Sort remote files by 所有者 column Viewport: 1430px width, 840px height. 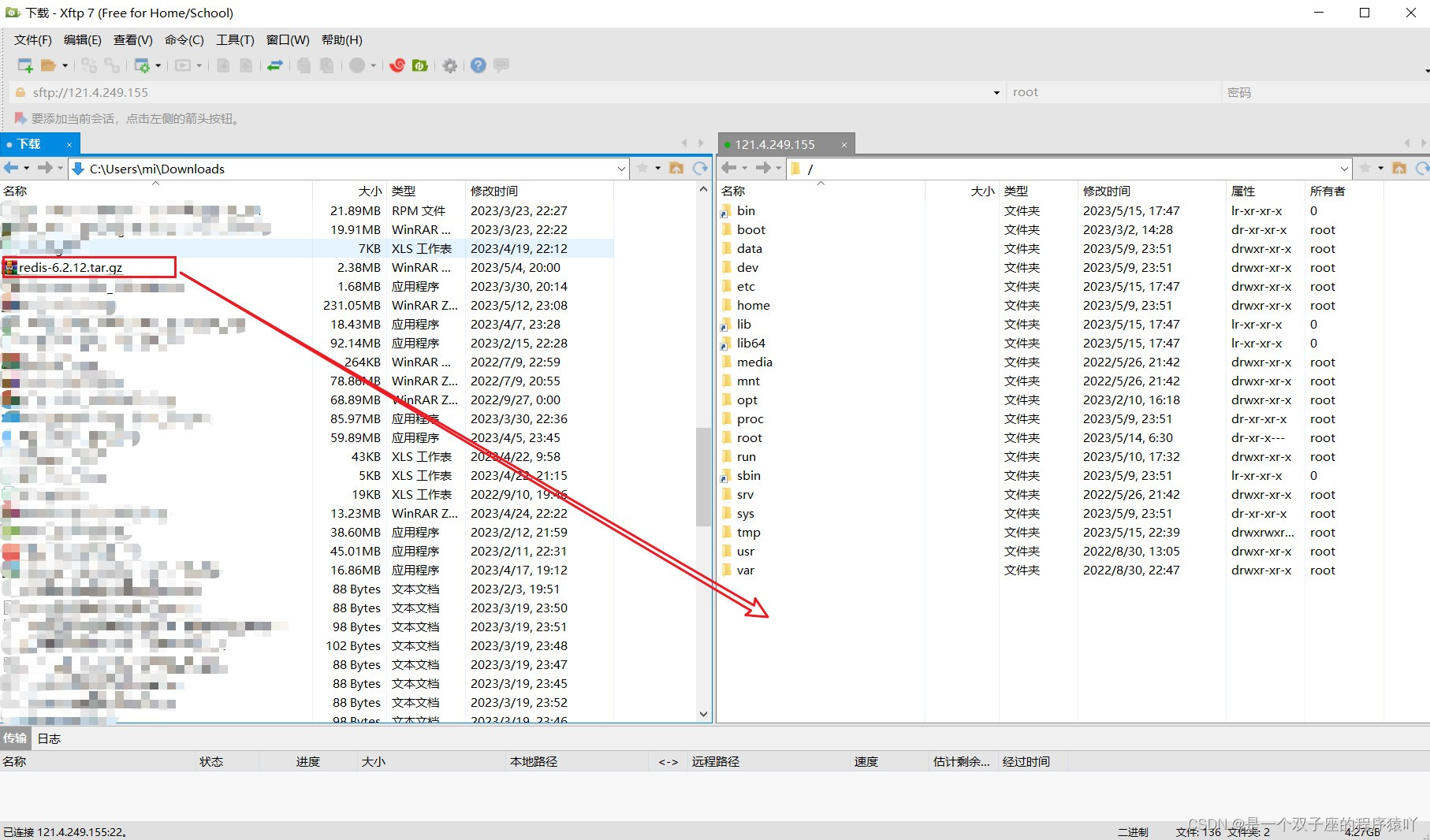(1328, 191)
